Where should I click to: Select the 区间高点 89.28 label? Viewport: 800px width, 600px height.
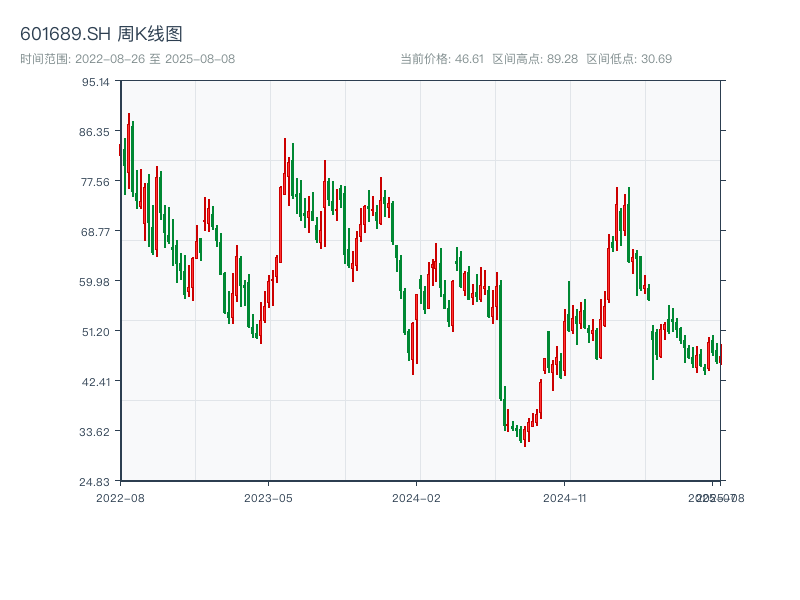coord(535,59)
